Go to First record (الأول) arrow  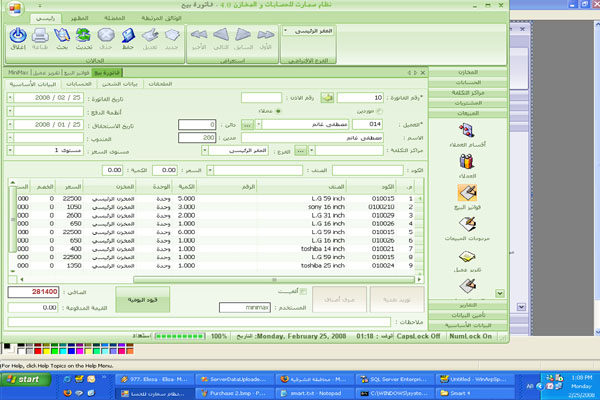(266, 35)
